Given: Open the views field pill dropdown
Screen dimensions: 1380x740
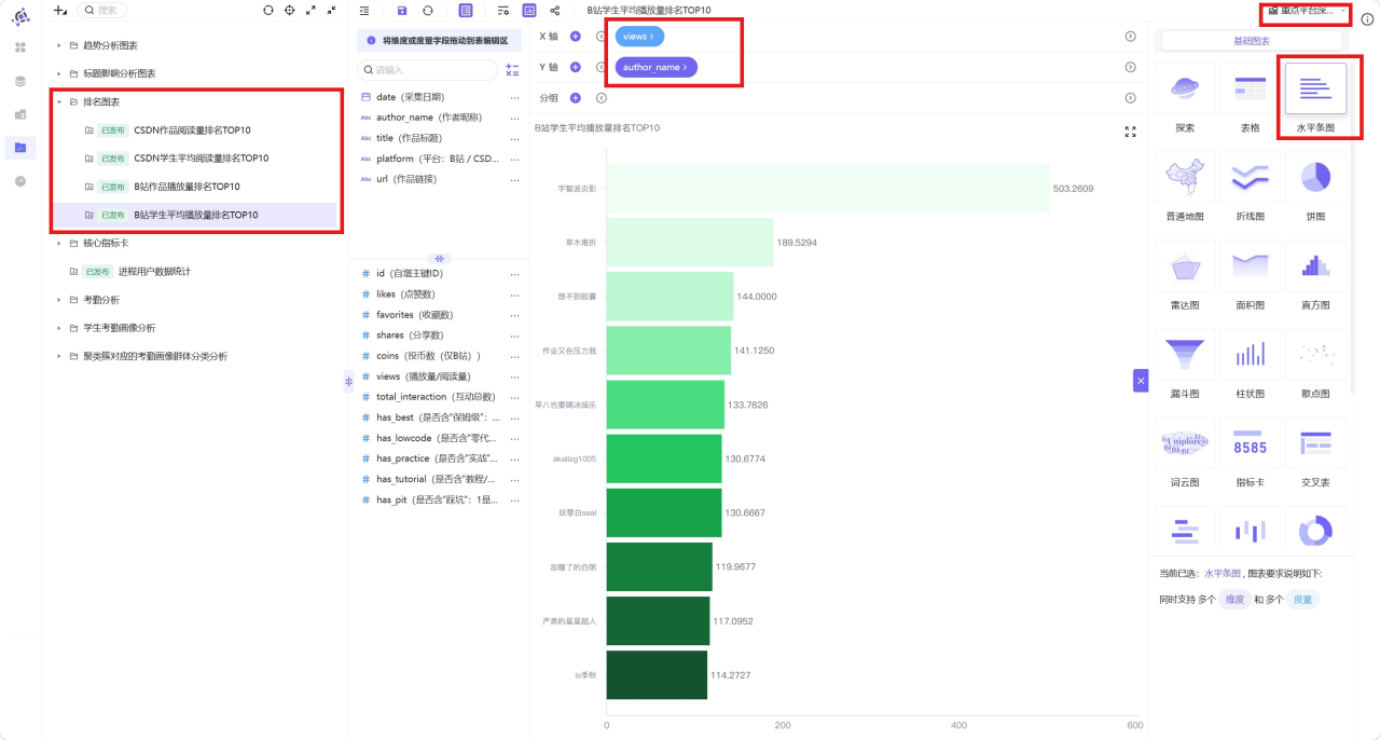Looking at the screenshot, I should [639, 36].
